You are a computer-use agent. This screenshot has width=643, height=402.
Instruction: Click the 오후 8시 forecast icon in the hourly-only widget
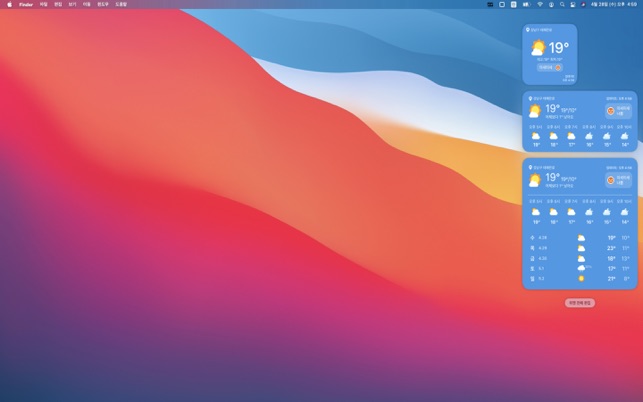point(589,136)
